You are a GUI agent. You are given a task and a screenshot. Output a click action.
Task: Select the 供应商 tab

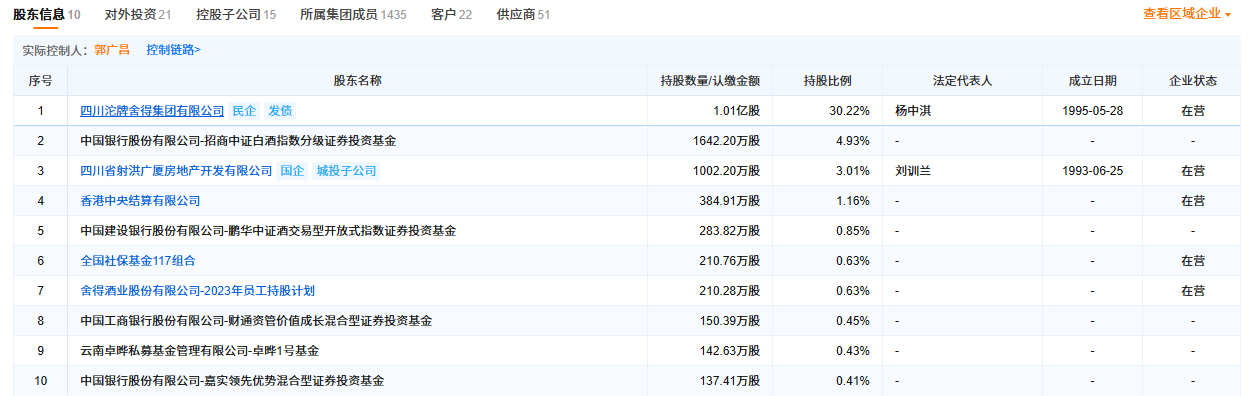(x=523, y=15)
